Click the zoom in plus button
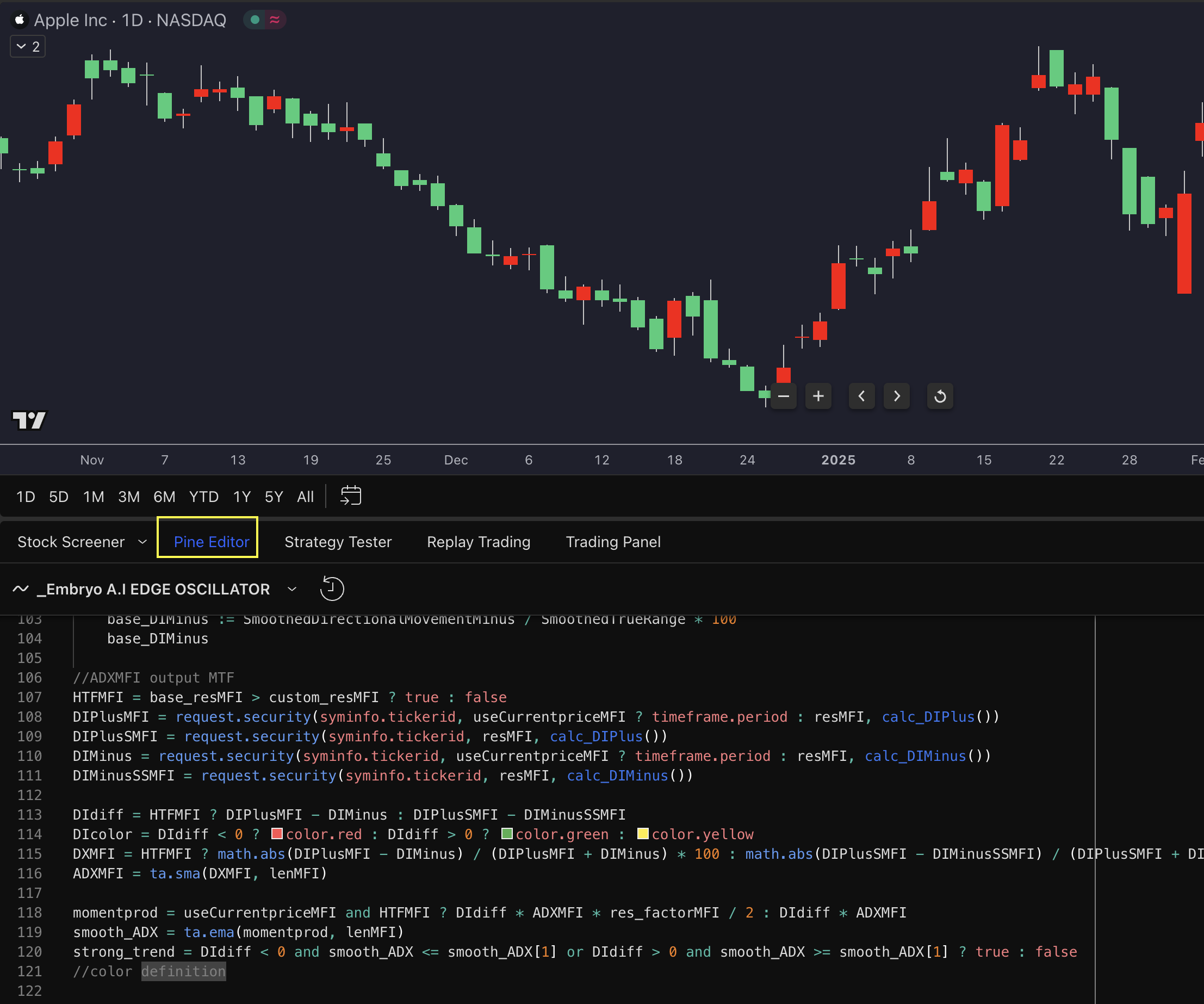 (x=818, y=396)
